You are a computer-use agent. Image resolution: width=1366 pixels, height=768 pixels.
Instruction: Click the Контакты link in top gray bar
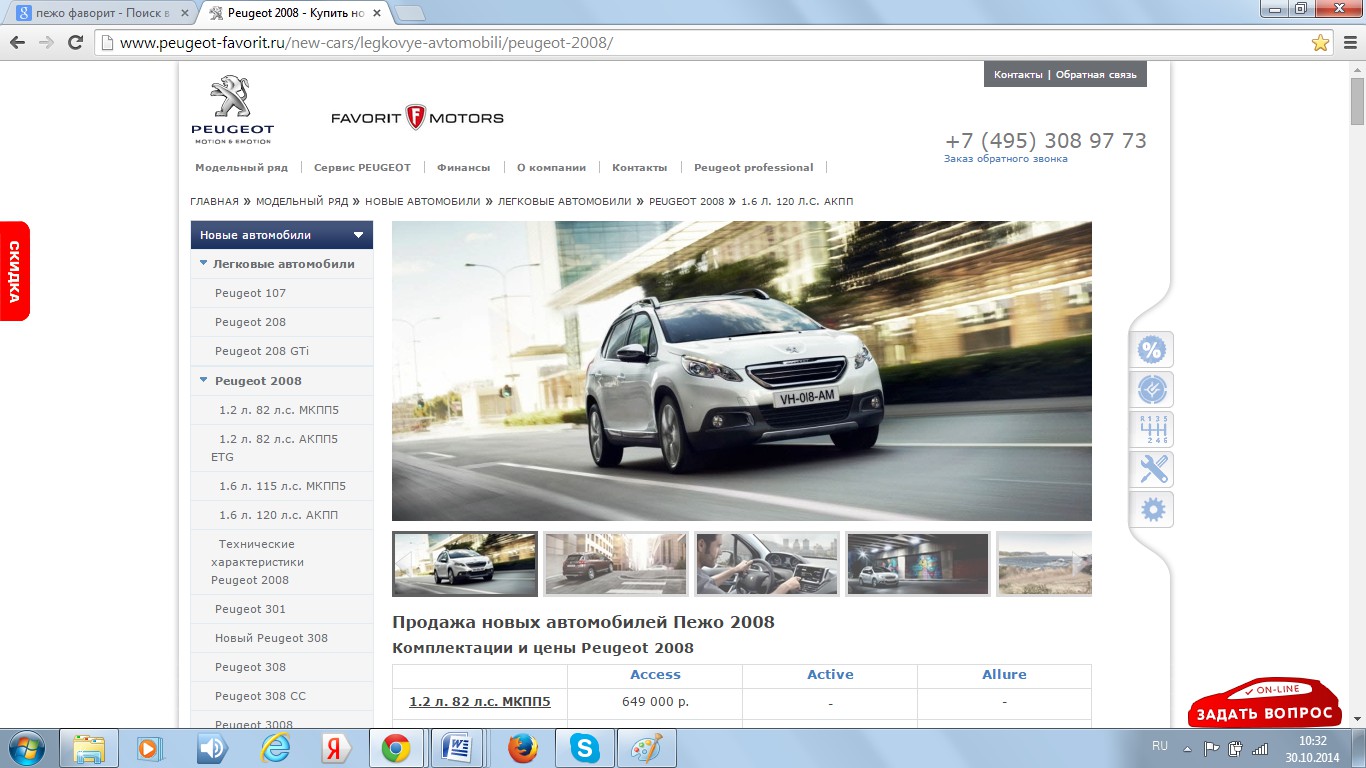click(1018, 75)
